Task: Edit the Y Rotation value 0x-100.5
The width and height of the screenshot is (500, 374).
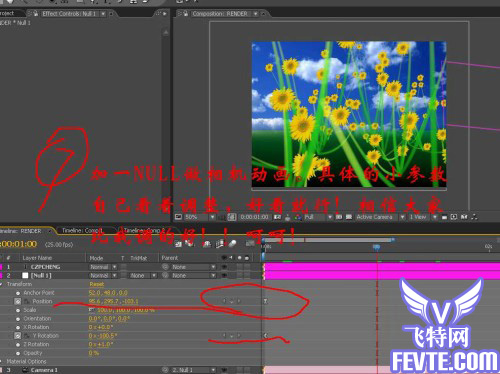Action: pos(103,336)
